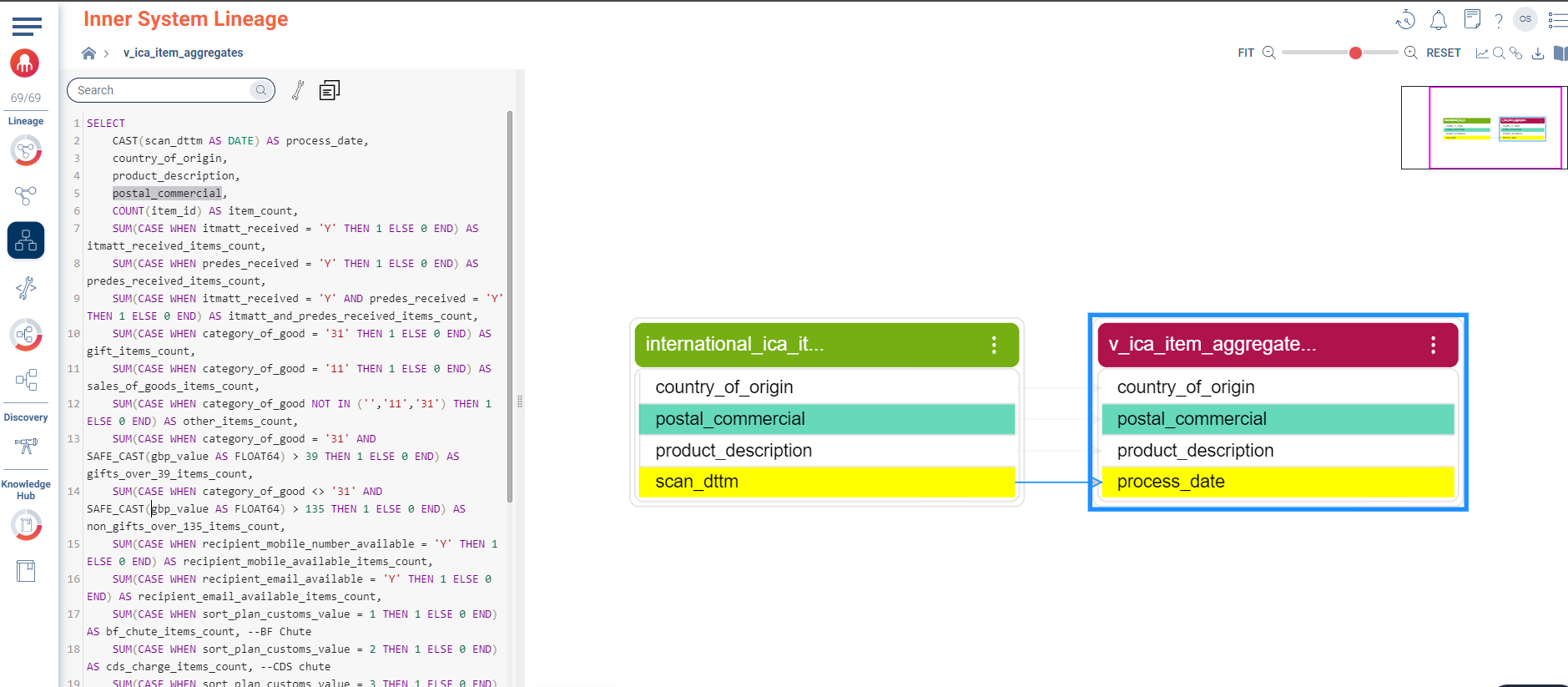
Task: Open options menu for international_ica_it table
Action: tap(994, 345)
